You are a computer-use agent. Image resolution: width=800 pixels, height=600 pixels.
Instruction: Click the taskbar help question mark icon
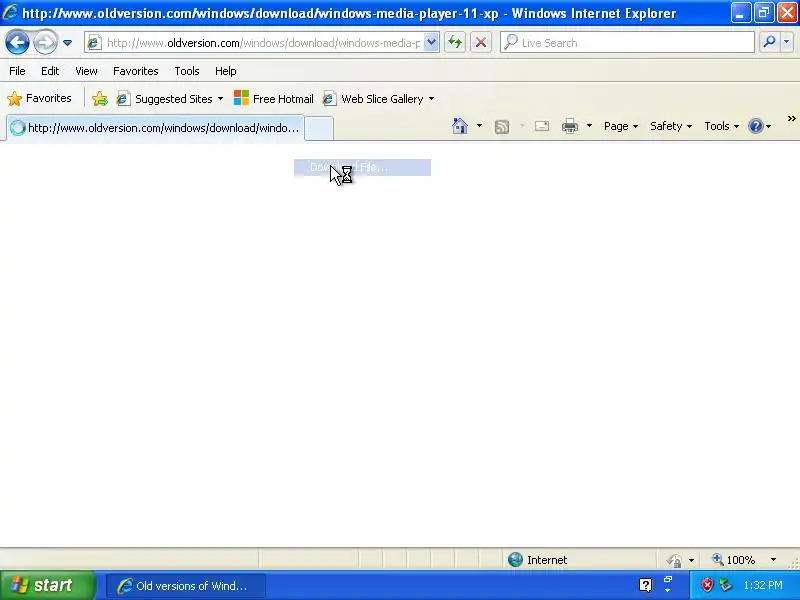pyautogui.click(x=645, y=585)
